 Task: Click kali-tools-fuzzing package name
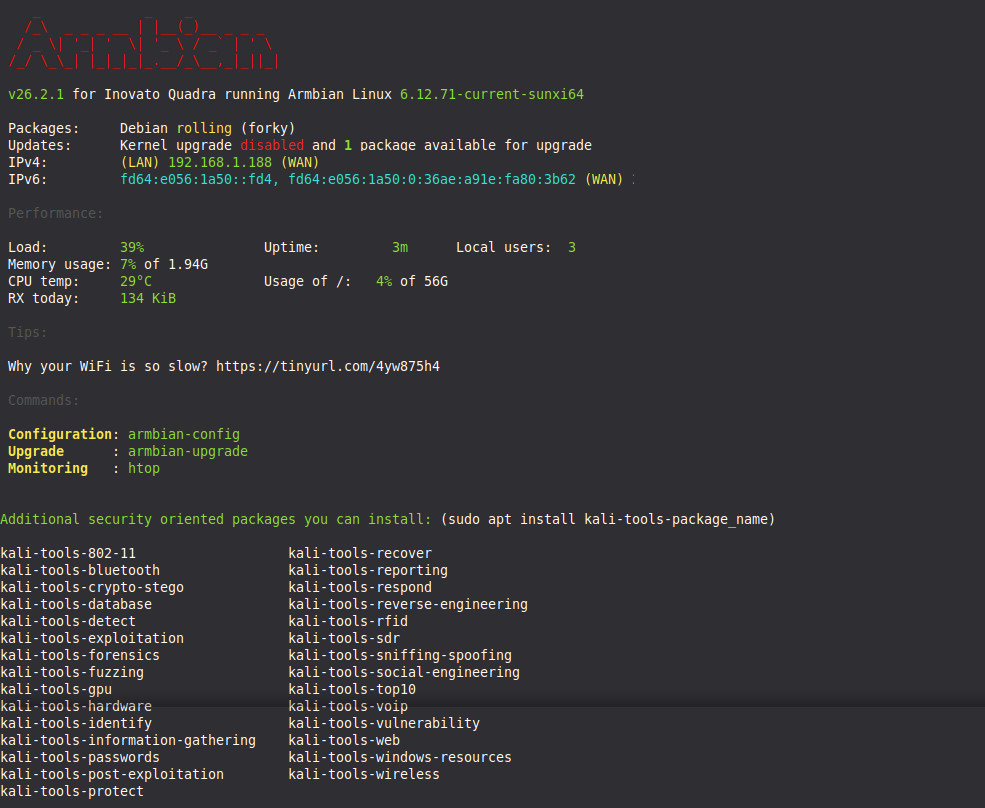pyautogui.click(x=72, y=672)
